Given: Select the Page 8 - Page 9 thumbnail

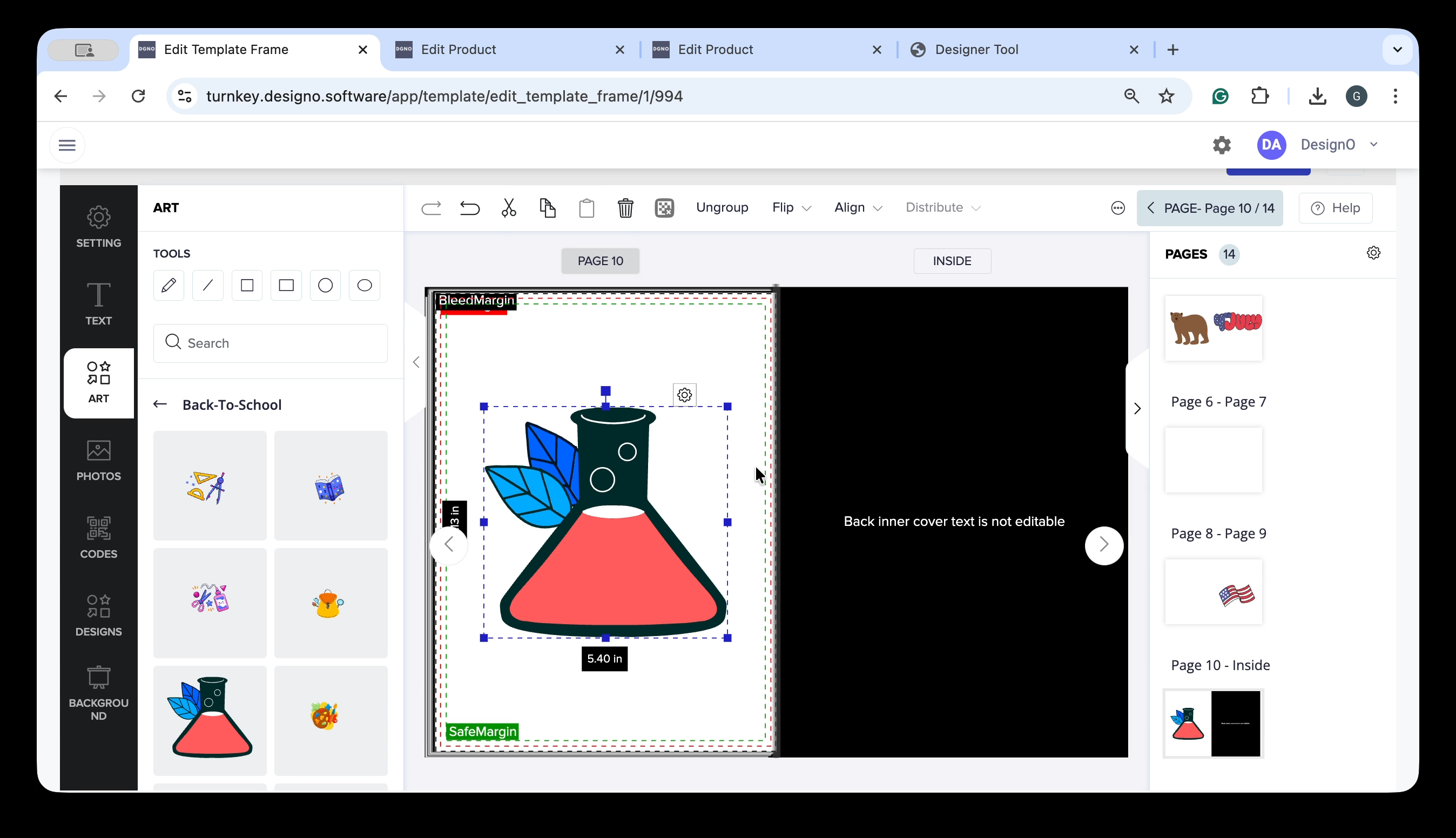Looking at the screenshot, I should [1213, 592].
